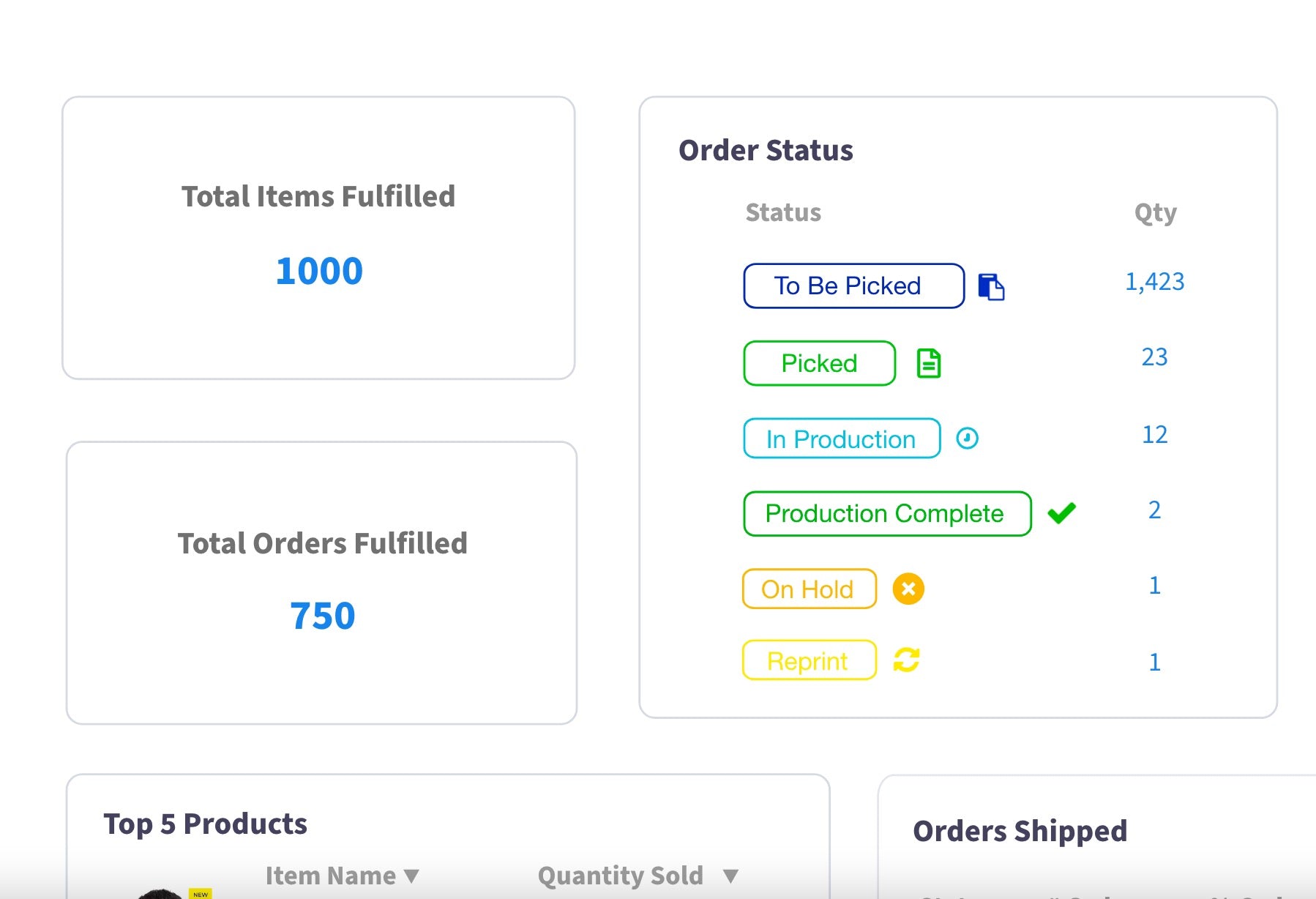Screen dimensions: 1316x899
Task: Click the quantity 12 for In Production
Action: point(1154,435)
